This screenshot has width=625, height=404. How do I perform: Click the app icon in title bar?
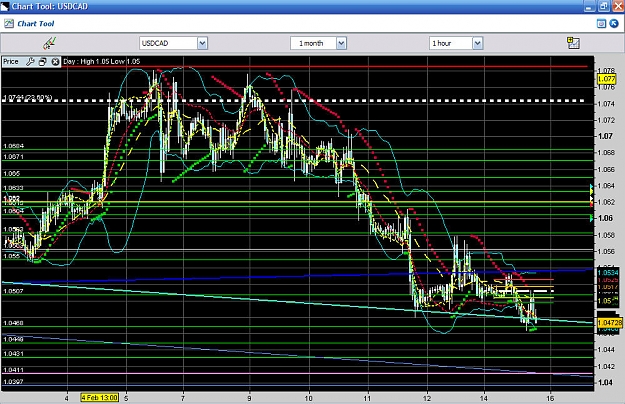4,6
